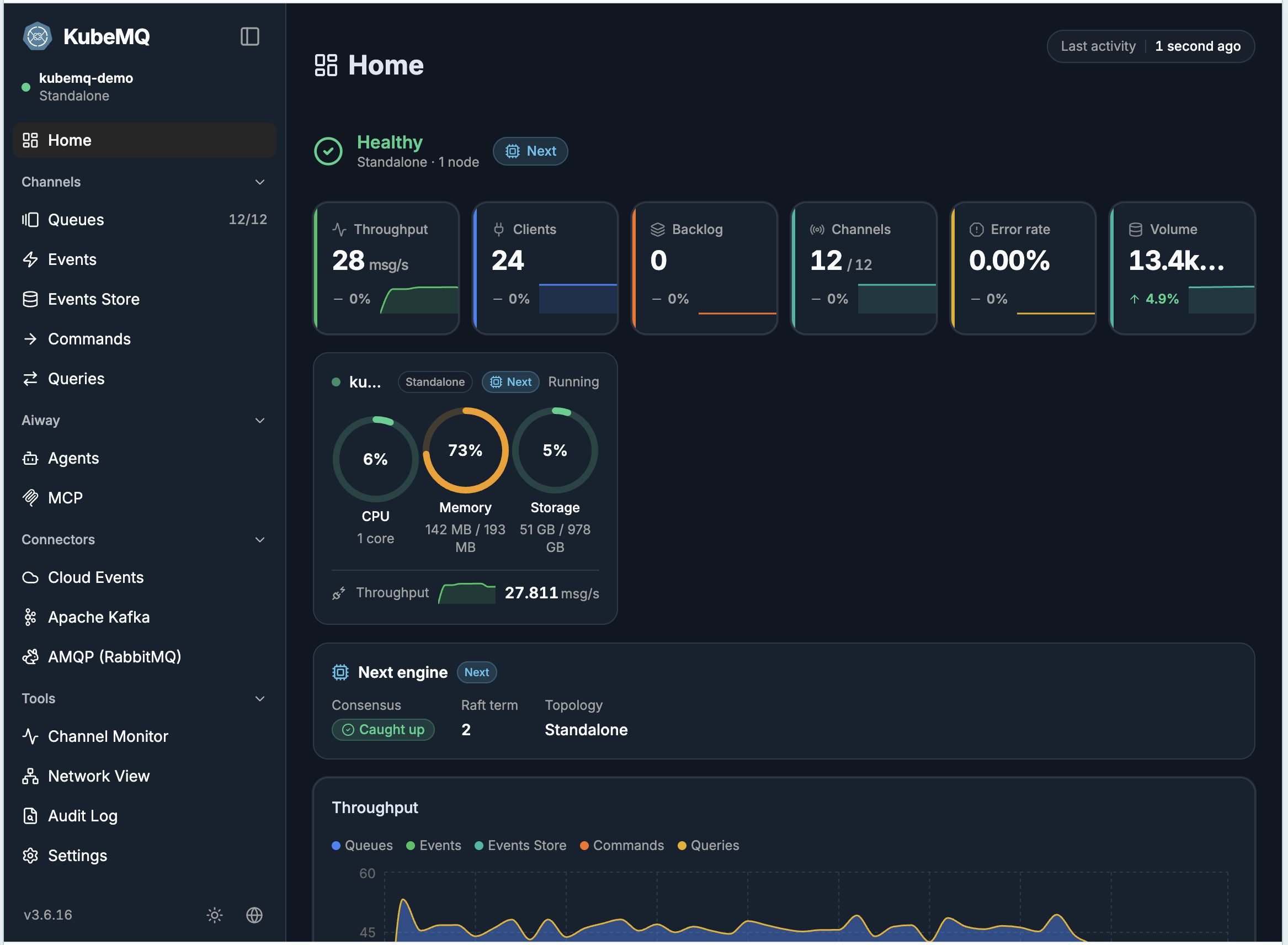Image resolution: width=1288 pixels, height=945 pixels.
Task: Click the Channels card broadcast icon
Action: tap(817, 230)
